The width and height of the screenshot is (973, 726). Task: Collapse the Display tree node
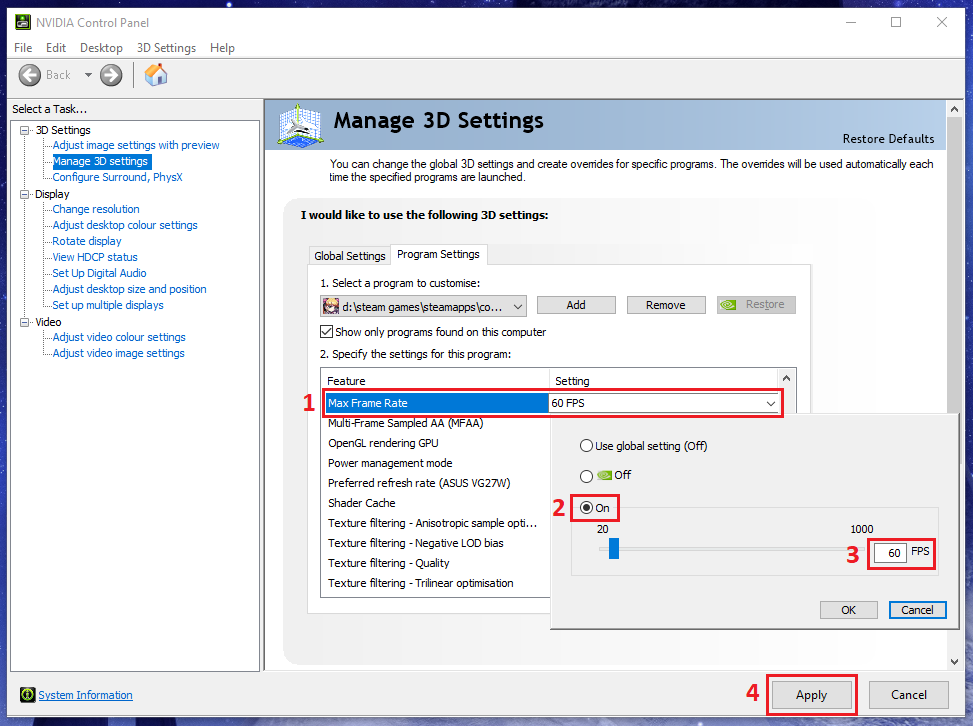pyautogui.click(x=26, y=194)
